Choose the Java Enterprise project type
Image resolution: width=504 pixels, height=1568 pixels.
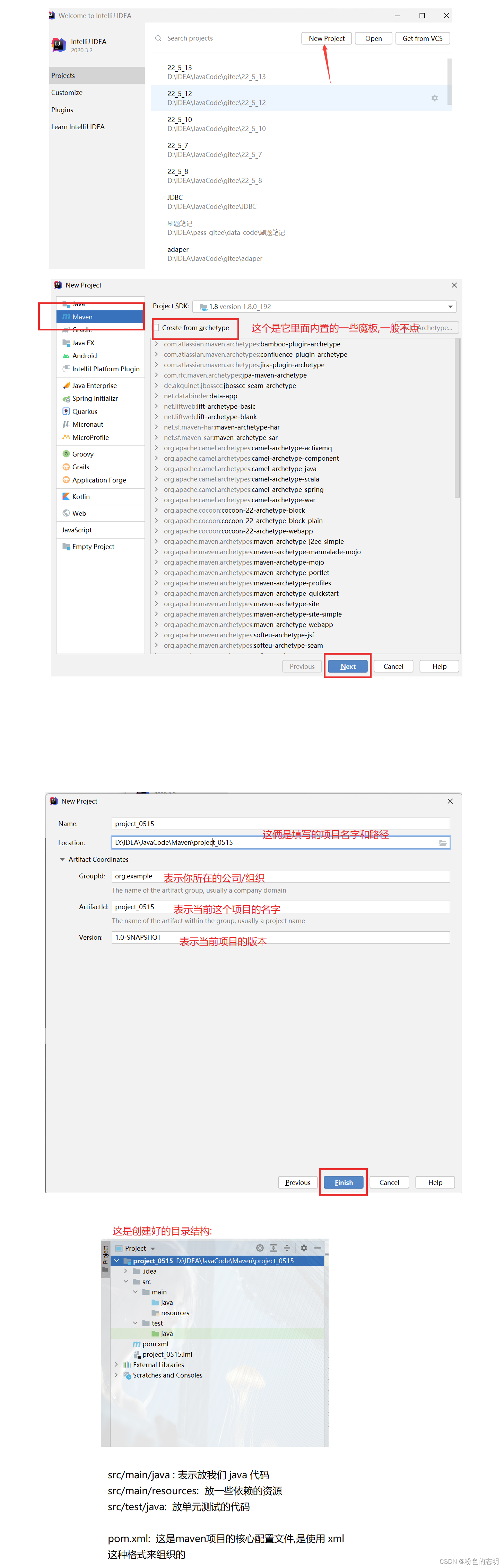tap(89, 385)
